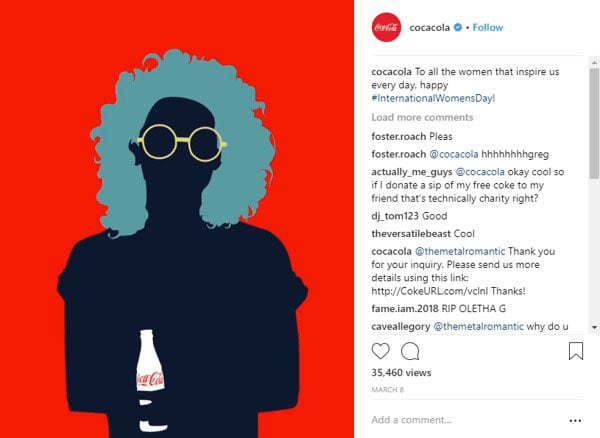This screenshot has width=600, height=438.
Task: Save the post with the bookmark icon
Action: [x=576, y=351]
